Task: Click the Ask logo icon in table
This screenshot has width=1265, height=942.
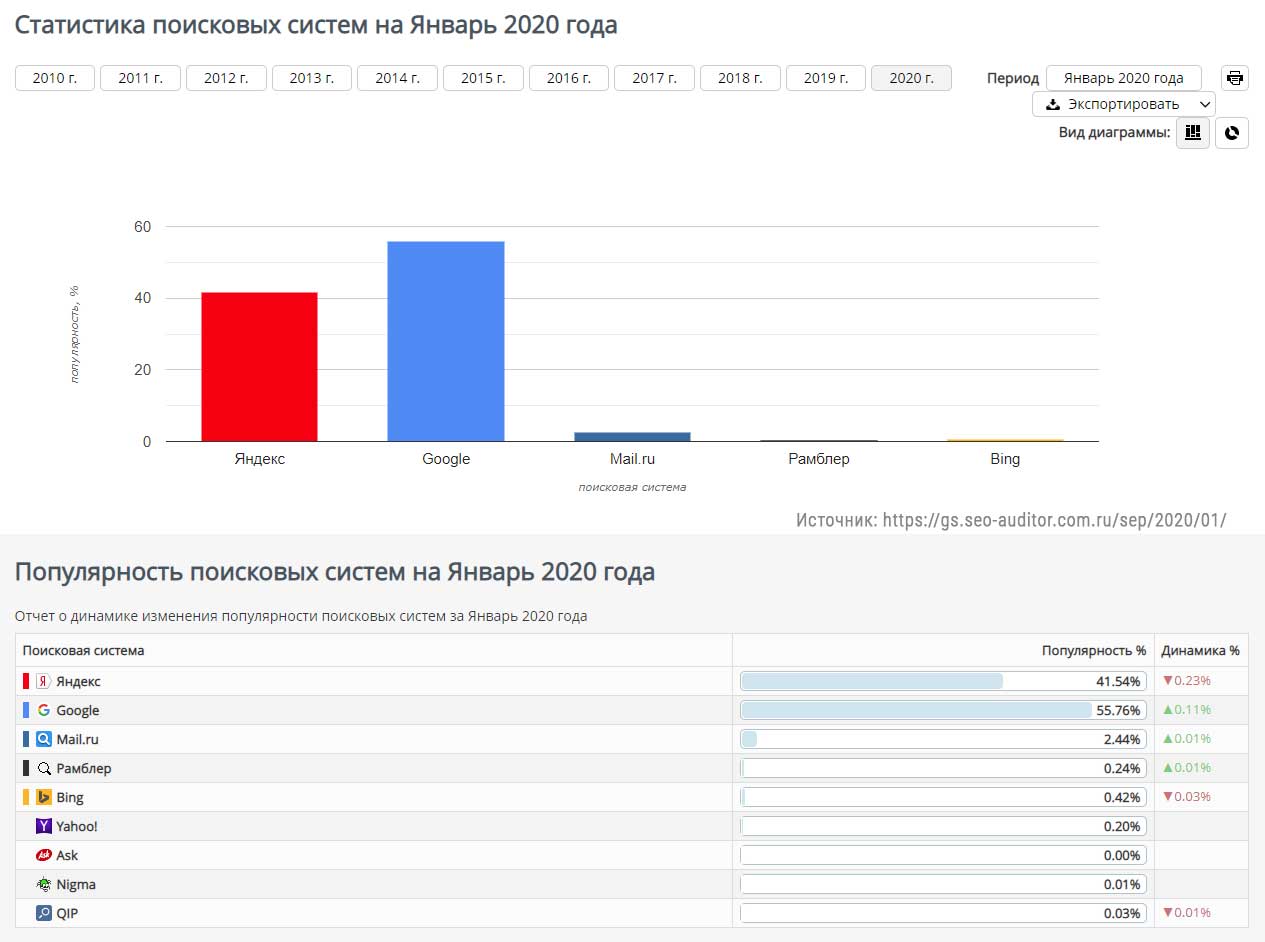Action: [43, 855]
